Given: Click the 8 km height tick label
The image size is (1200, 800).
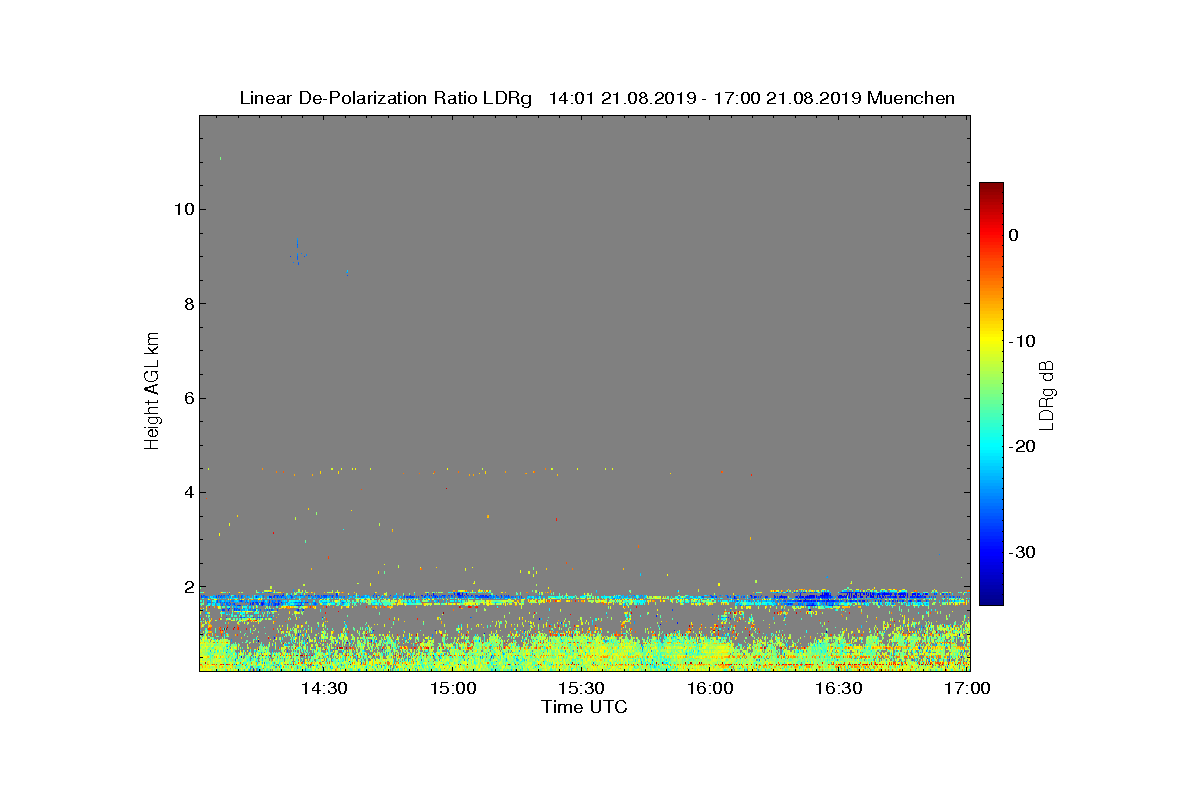Looking at the screenshot, I should coord(186,304).
